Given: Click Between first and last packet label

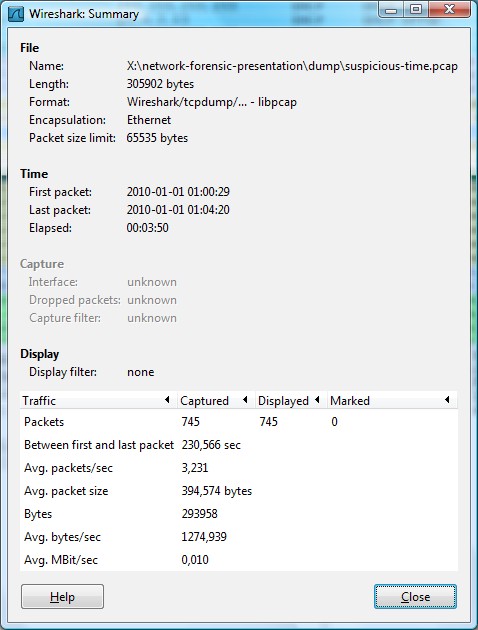Looking at the screenshot, I should (x=99, y=445).
